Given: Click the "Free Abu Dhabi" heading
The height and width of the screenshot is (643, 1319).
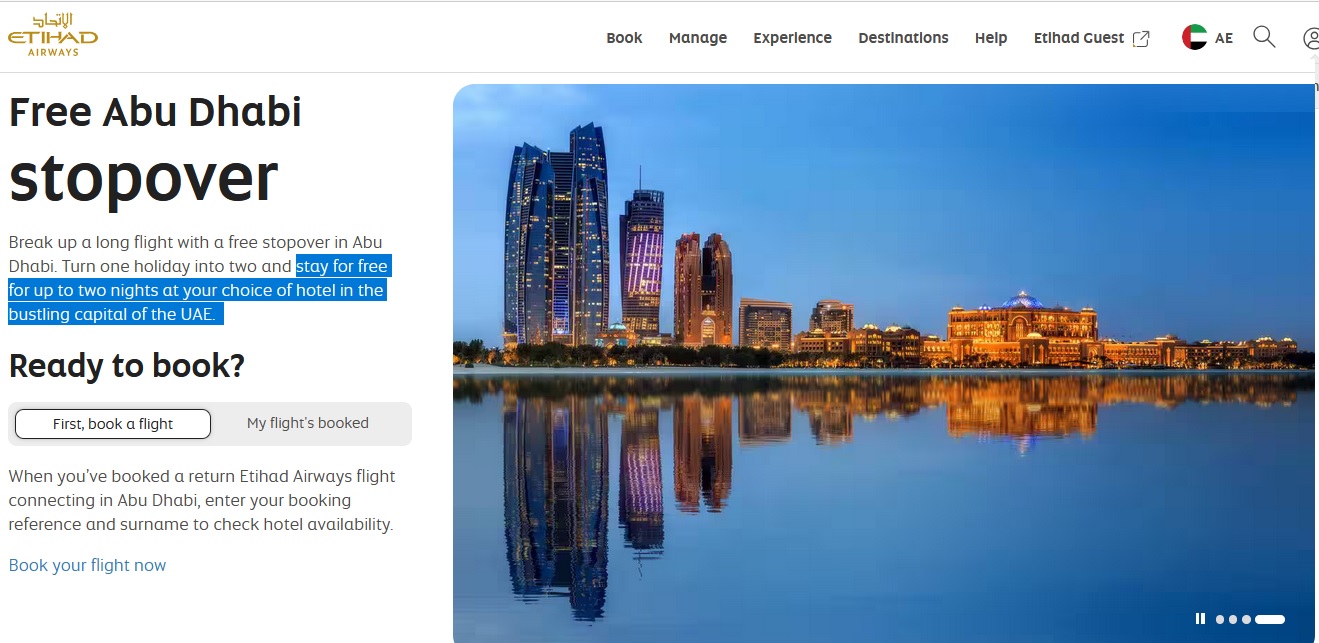Looking at the screenshot, I should coord(155,111).
